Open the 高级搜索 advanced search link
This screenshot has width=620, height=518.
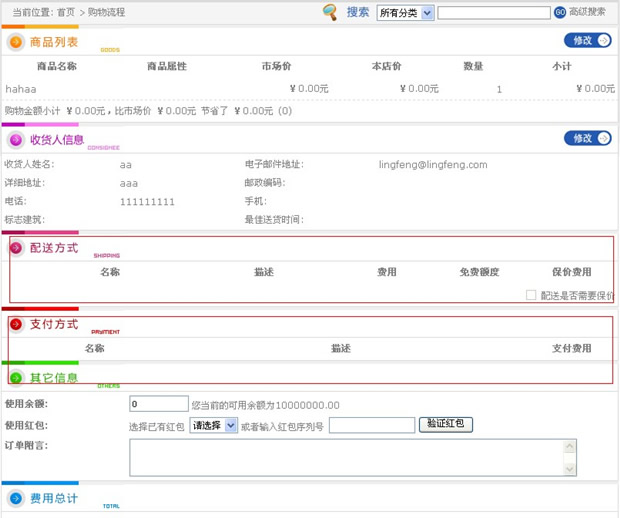point(587,12)
